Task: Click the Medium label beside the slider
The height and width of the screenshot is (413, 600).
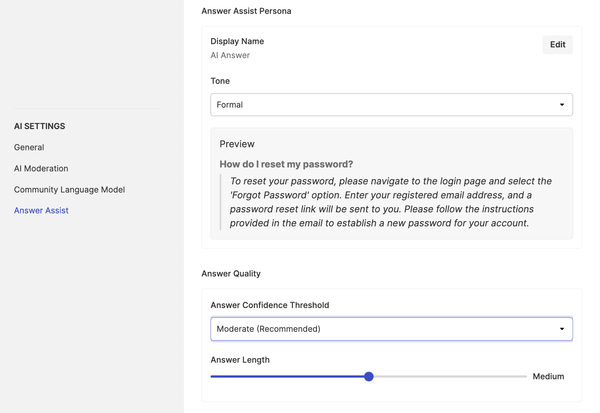Action: click(548, 377)
